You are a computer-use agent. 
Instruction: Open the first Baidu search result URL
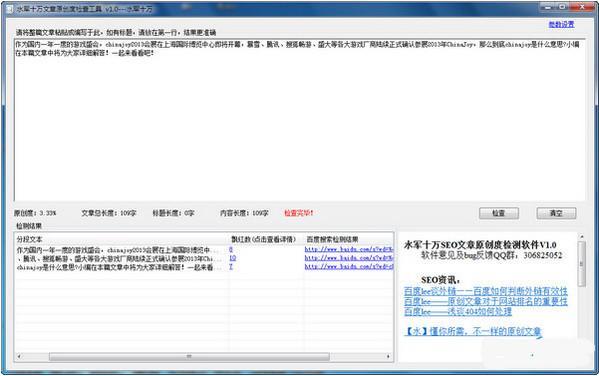[348, 250]
